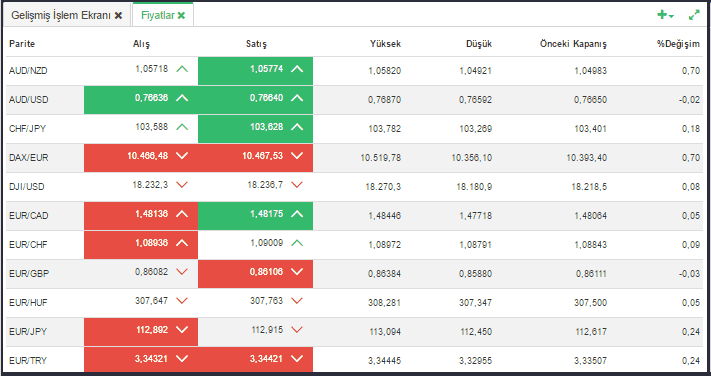Switch to Gelişmiş İşlem Ekranı tab
Viewport: 711px width, 376px height.
click(61, 15)
